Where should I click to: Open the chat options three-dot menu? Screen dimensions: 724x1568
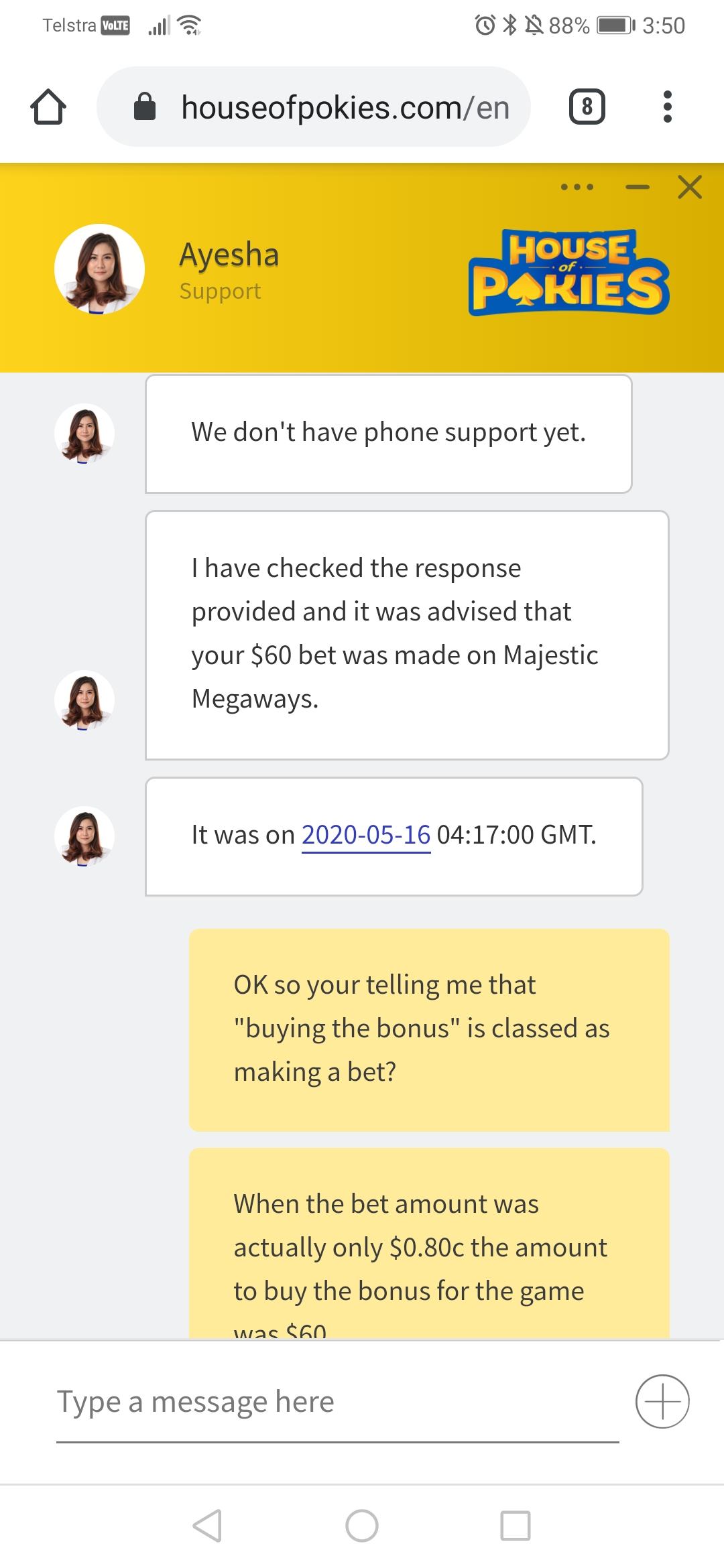(577, 187)
